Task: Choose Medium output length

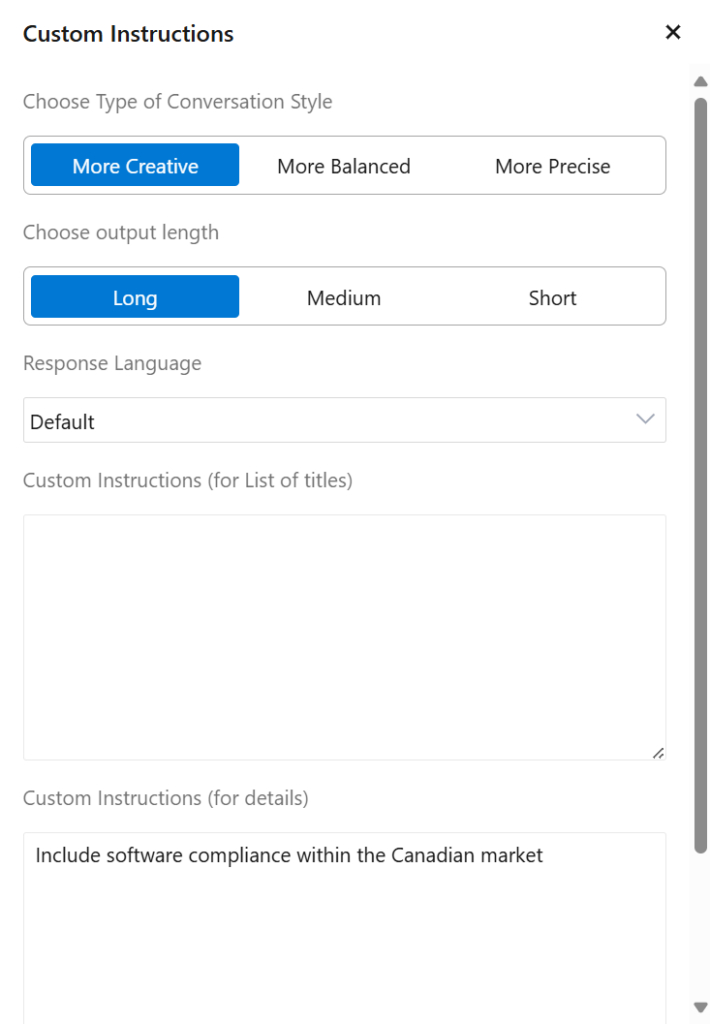Action: 344,297
